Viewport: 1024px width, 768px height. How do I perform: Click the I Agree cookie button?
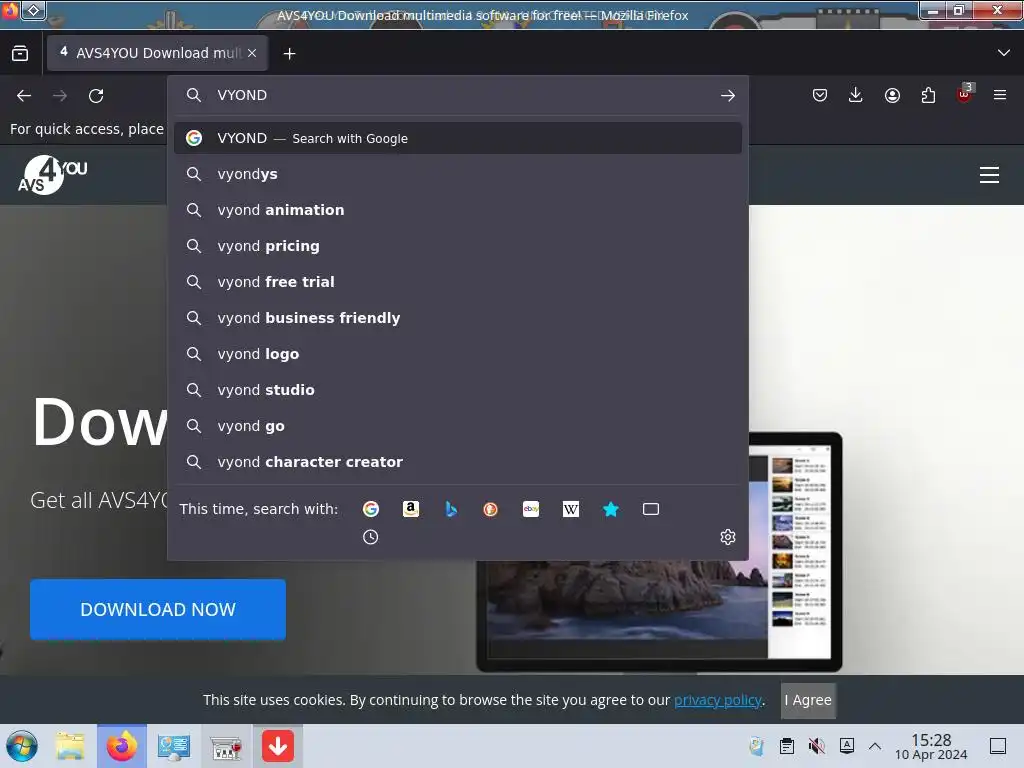click(808, 700)
